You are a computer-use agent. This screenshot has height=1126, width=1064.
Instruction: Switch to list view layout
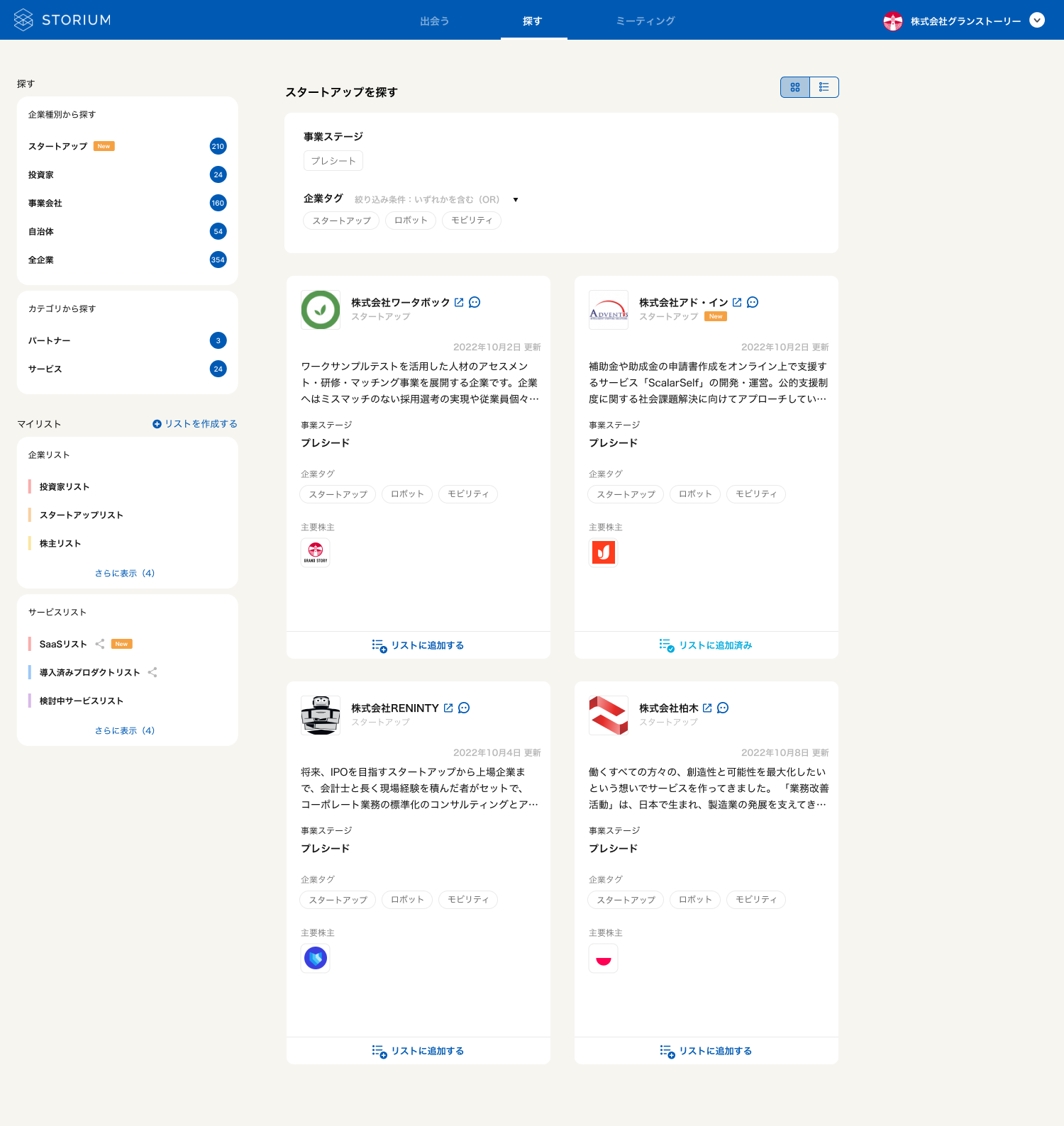click(x=824, y=87)
